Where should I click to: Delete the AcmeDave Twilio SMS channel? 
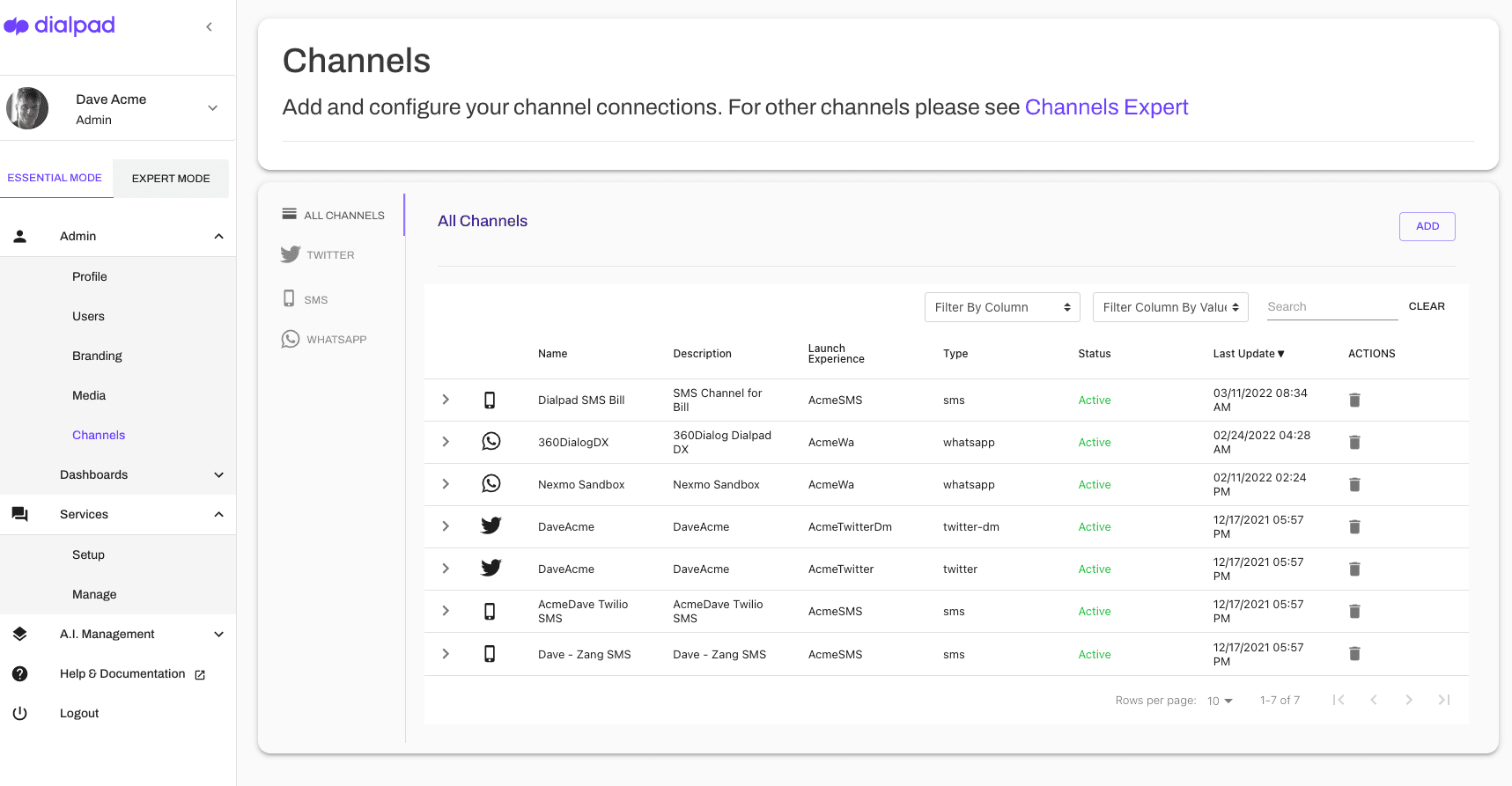[1354, 612]
